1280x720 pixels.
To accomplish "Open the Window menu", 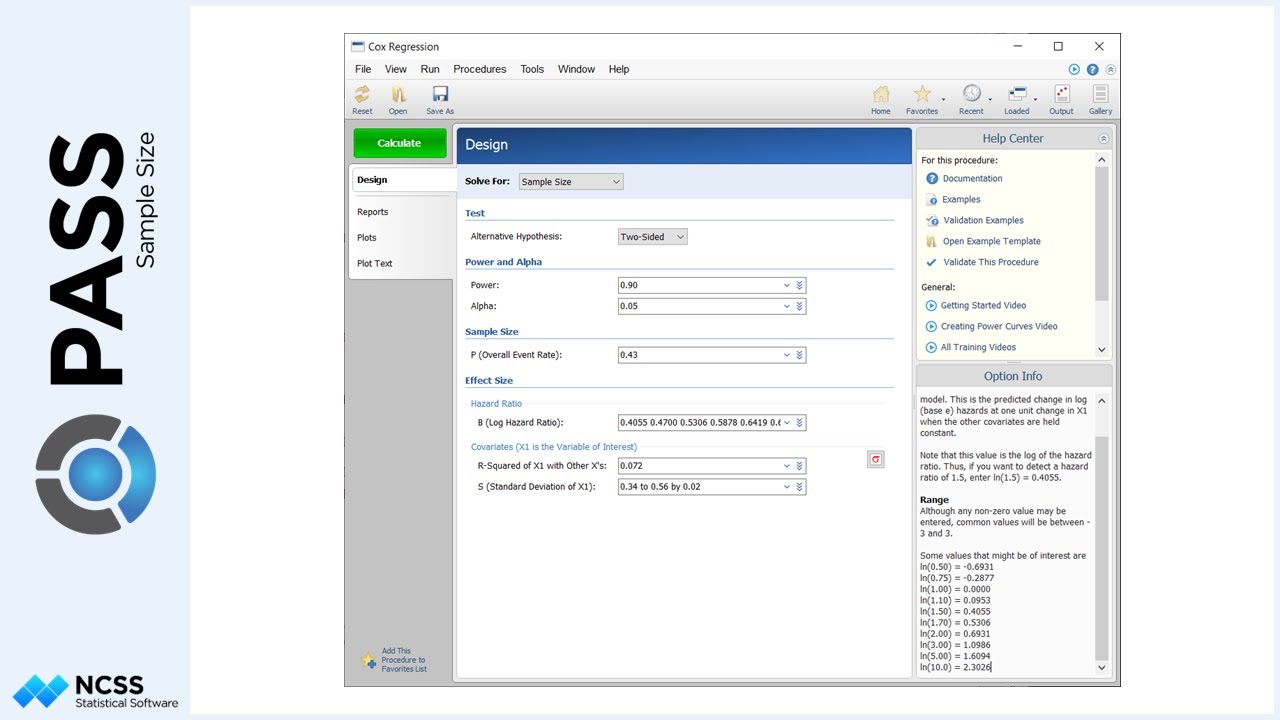I will click(x=576, y=69).
